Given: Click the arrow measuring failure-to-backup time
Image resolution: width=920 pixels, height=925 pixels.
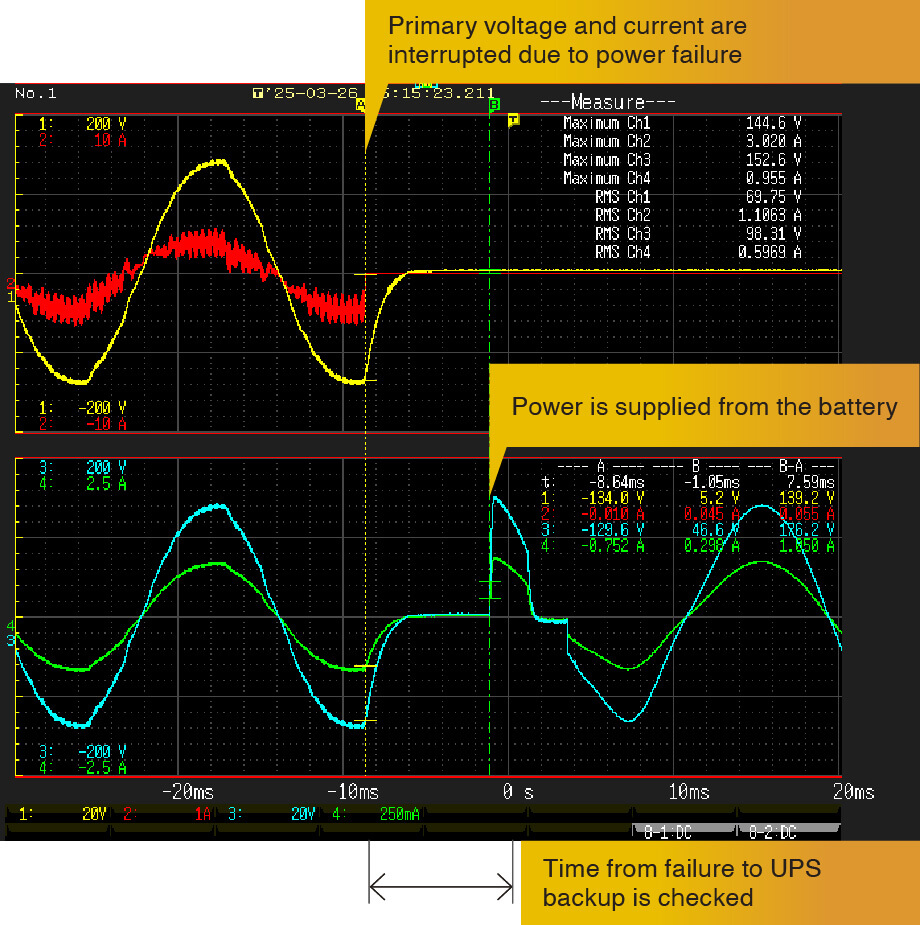Looking at the screenshot, I should tap(441, 884).
